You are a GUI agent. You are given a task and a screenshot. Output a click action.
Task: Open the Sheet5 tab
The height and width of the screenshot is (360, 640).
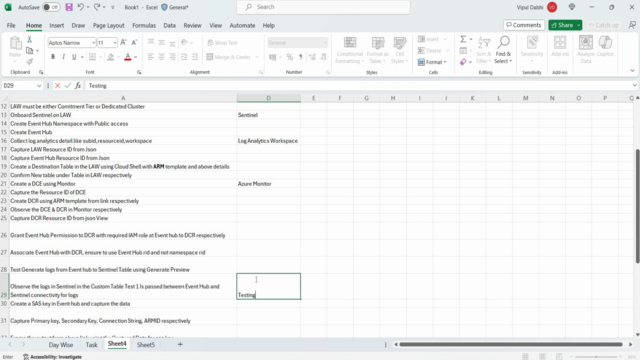[146, 345]
